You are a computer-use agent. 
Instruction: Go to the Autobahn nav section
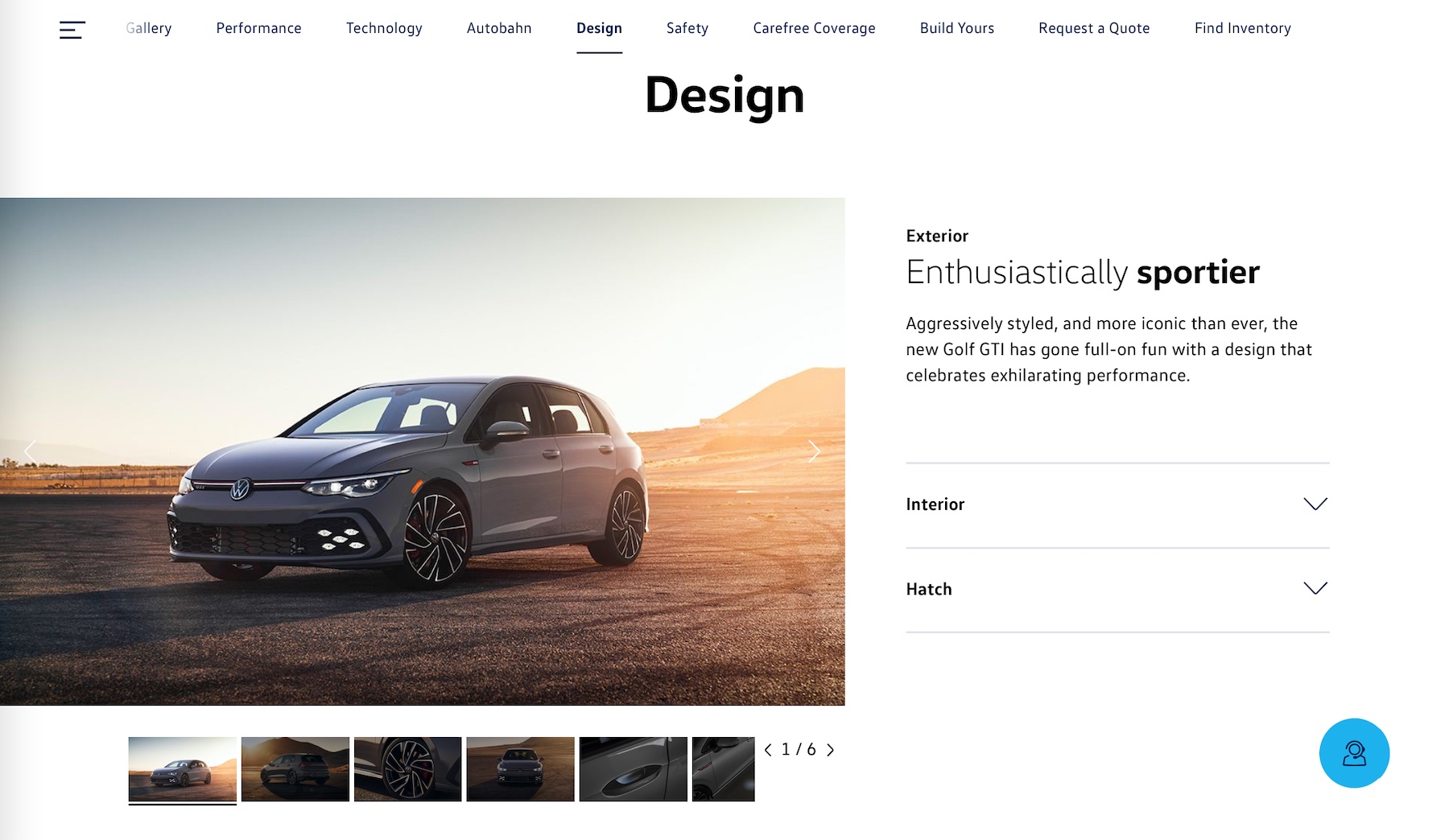(x=499, y=28)
